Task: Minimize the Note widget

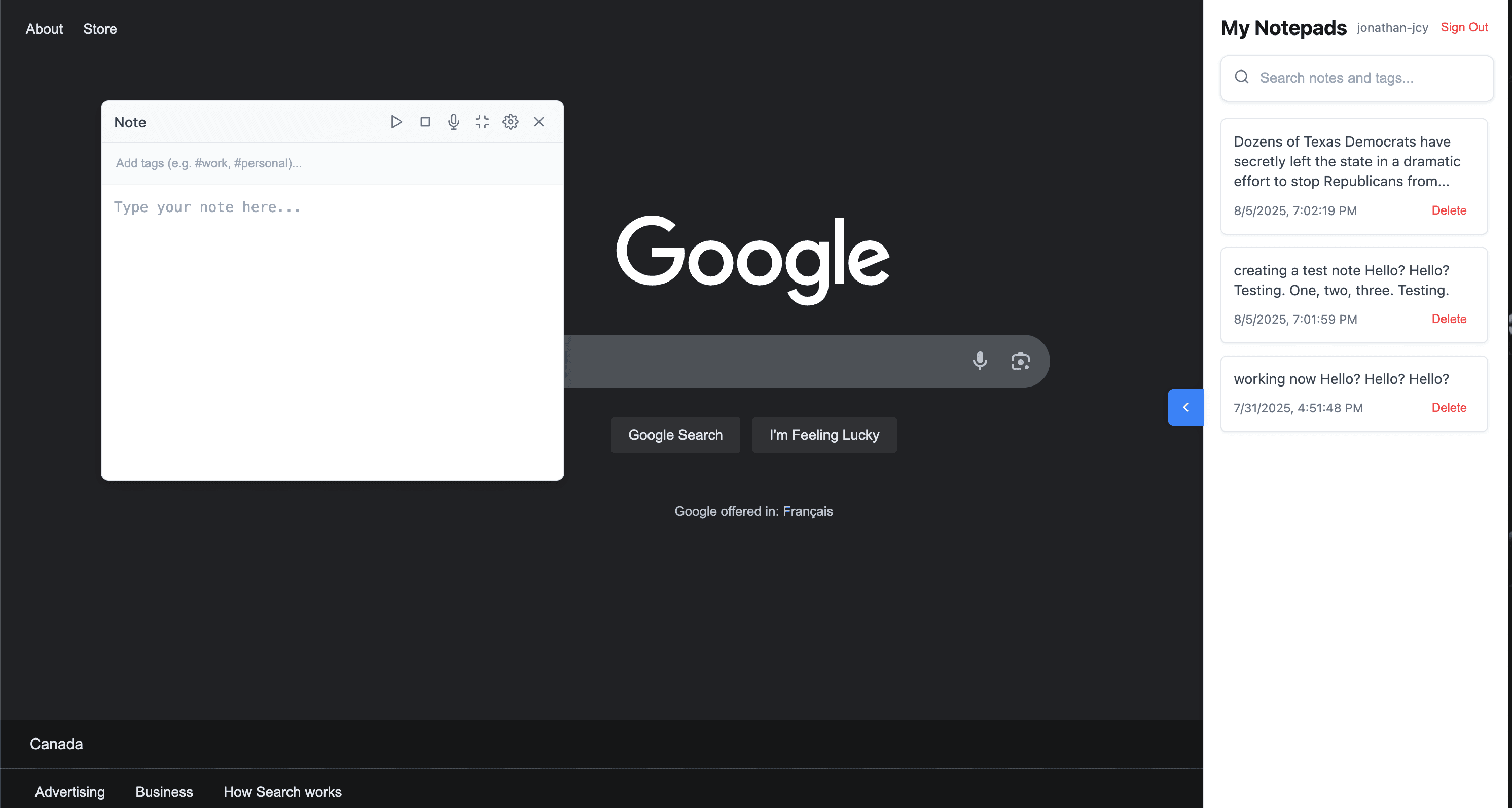Action: (x=481, y=122)
